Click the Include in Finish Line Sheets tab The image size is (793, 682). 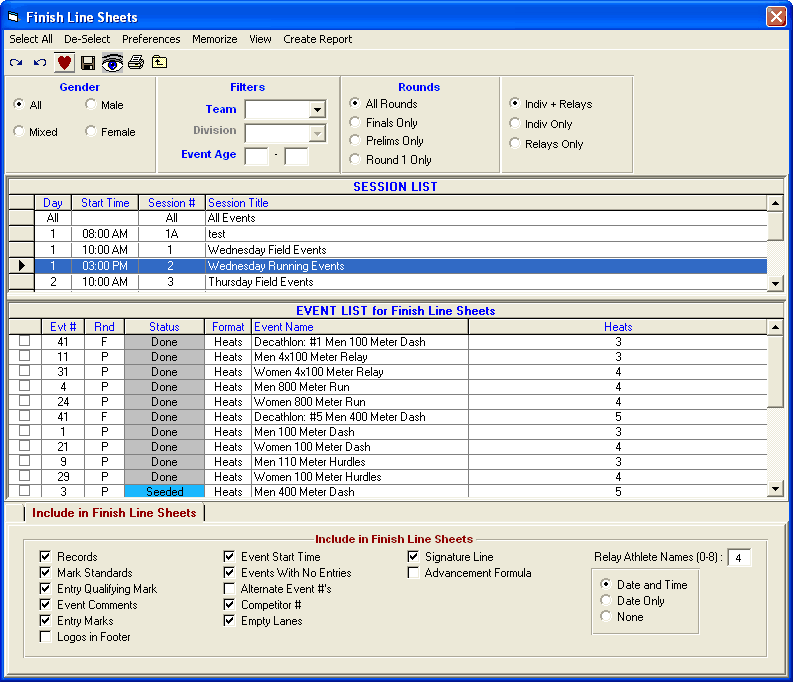114,513
